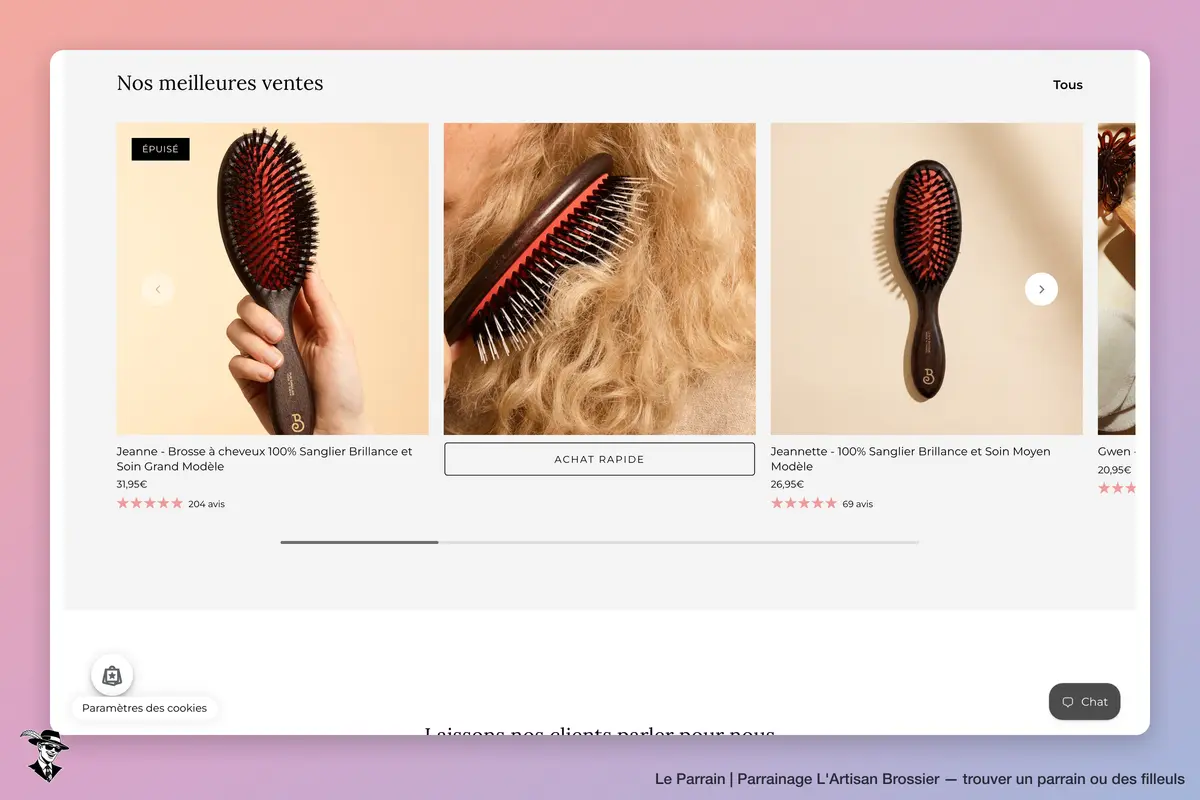Go to next products with right carousel arrow

(1041, 289)
